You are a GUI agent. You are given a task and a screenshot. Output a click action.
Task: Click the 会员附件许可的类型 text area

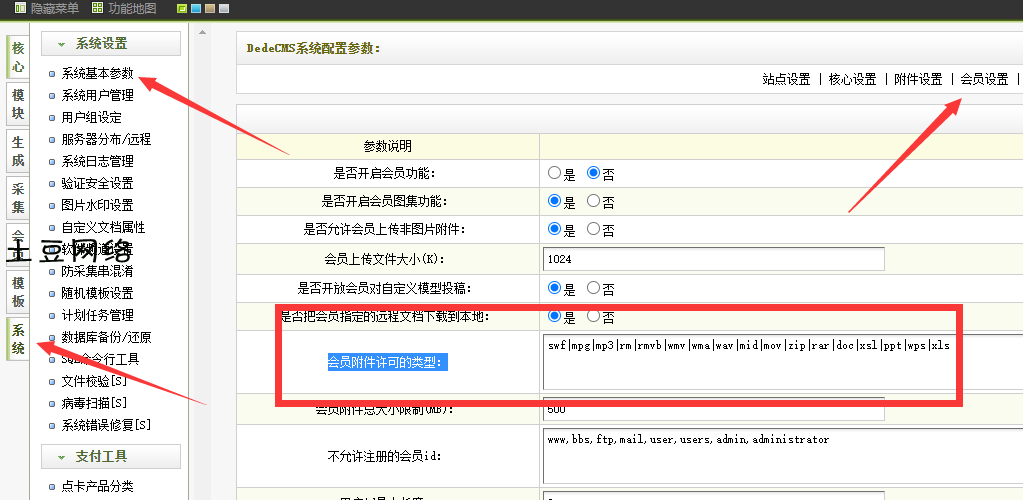(782, 362)
